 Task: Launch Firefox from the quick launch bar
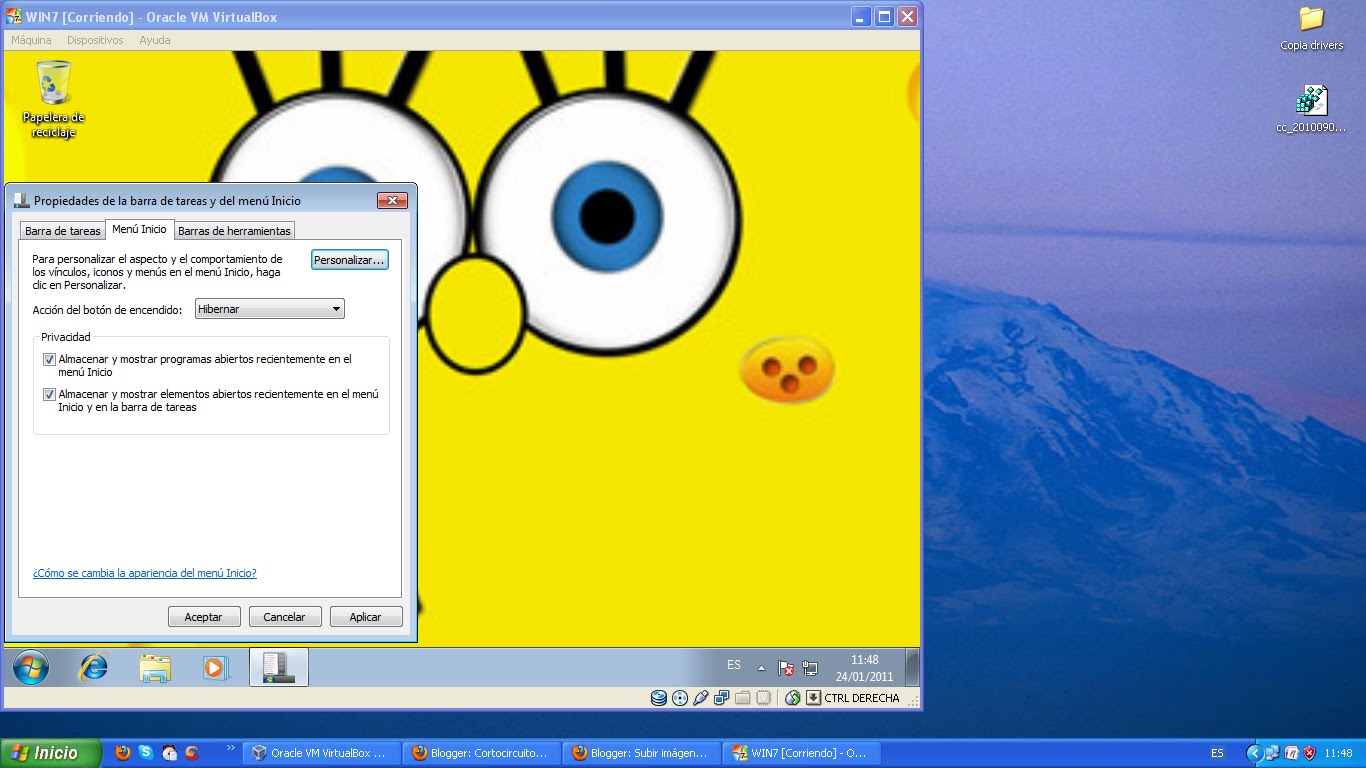pyautogui.click(x=123, y=753)
